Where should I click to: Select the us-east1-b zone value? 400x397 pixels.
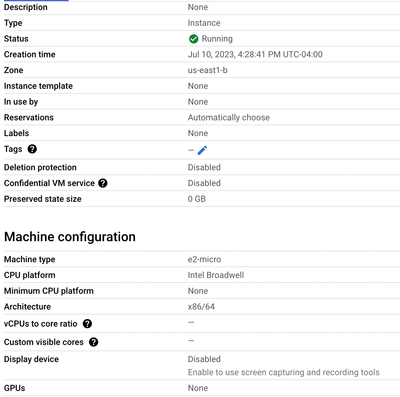coord(207,70)
